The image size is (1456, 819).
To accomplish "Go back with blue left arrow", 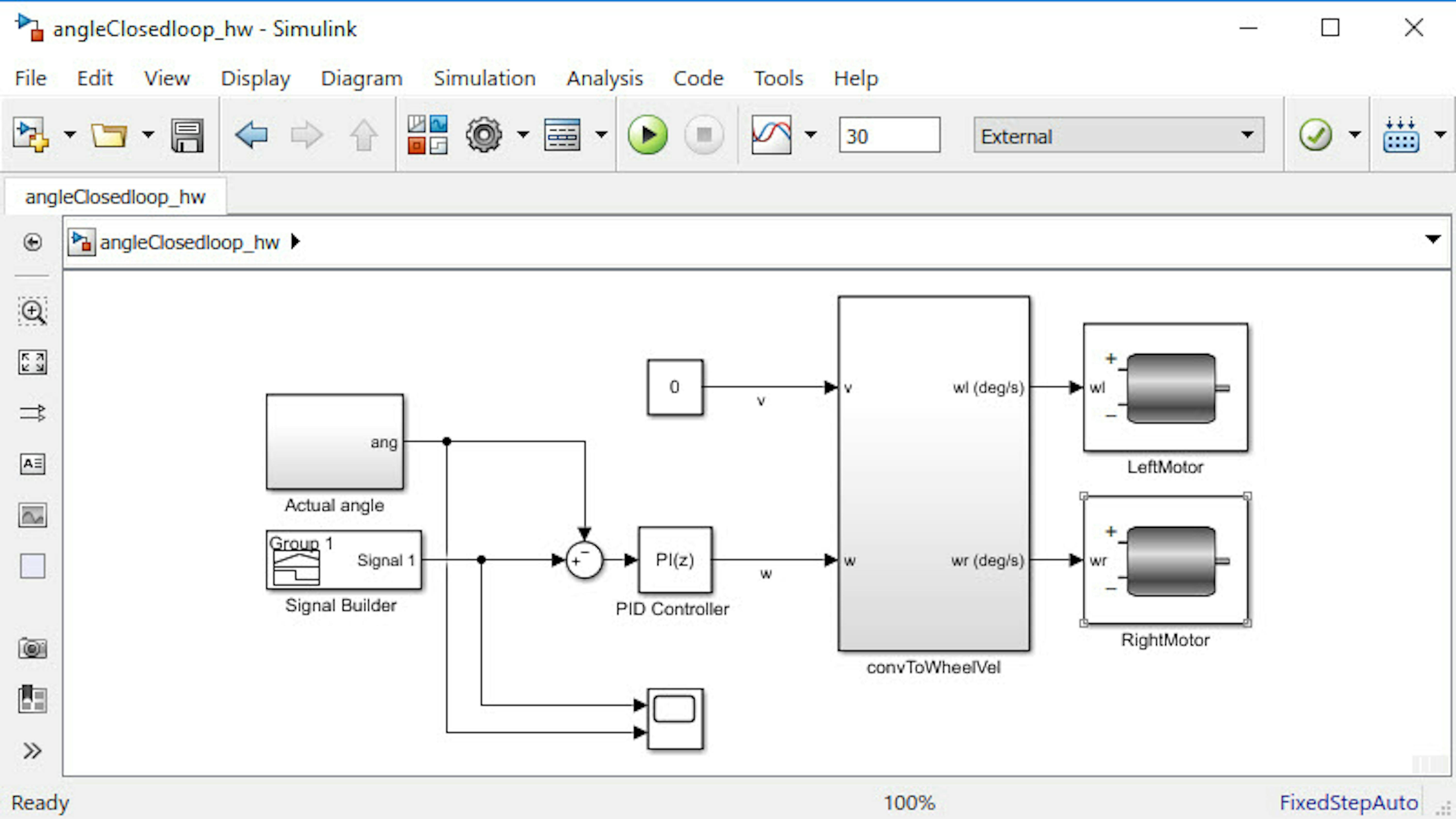I will [x=251, y=135].
